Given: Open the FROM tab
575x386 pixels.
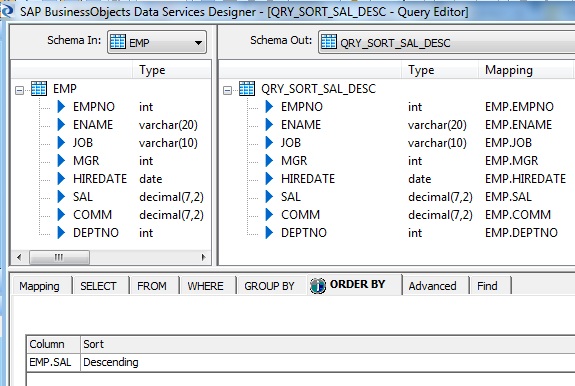Looking at the screenshot, I should pyautogui.click(x=152, y=286).
